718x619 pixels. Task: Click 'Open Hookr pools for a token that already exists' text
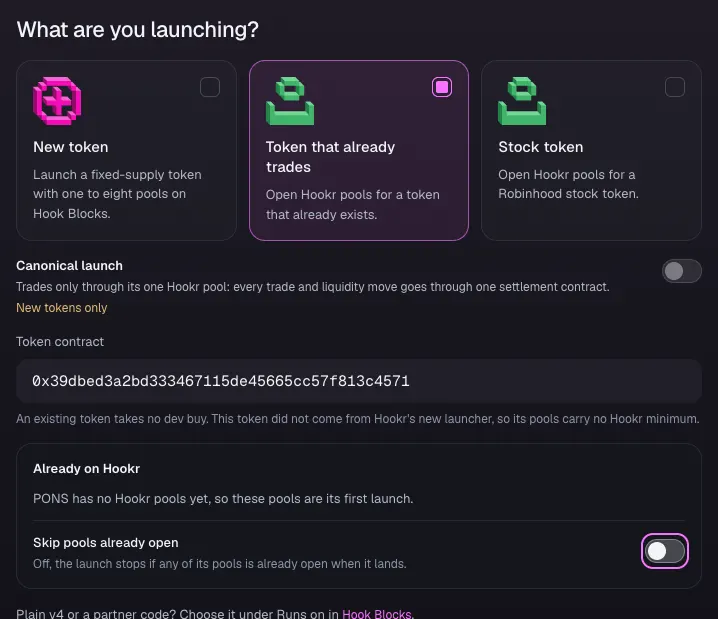point(353,205)
